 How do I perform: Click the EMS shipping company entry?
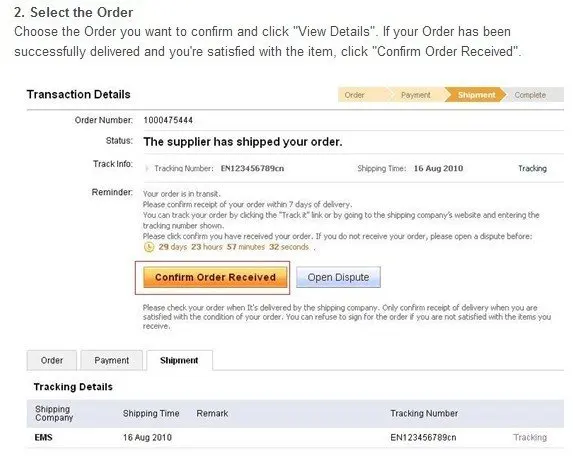pos(43,437)
